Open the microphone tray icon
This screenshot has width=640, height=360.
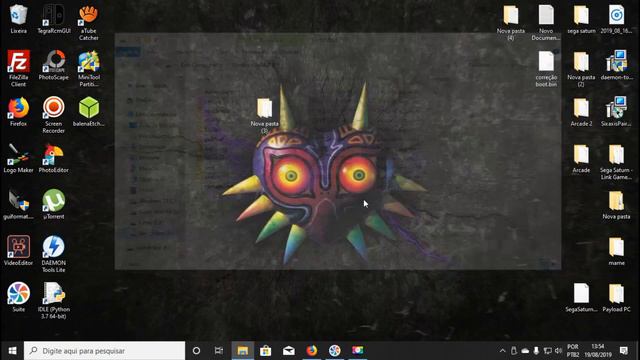[536, 351]
